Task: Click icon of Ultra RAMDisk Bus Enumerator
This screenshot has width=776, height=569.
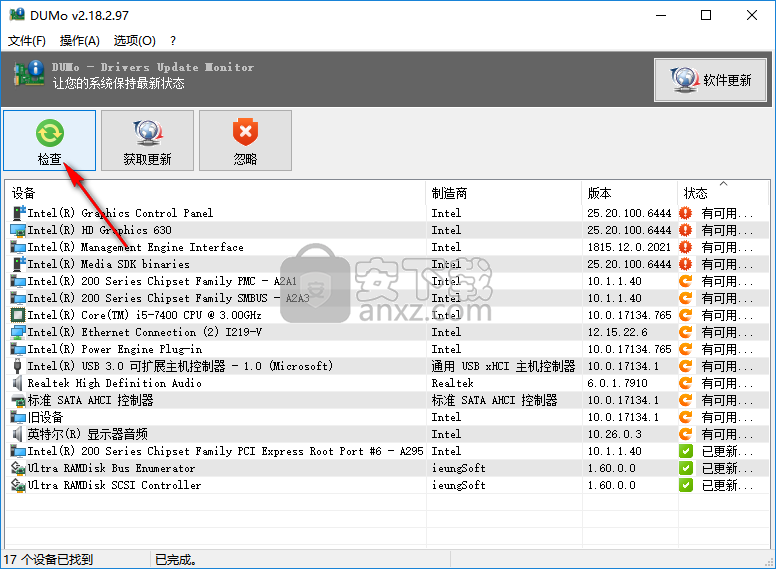Action: click(x=18, y=469)
